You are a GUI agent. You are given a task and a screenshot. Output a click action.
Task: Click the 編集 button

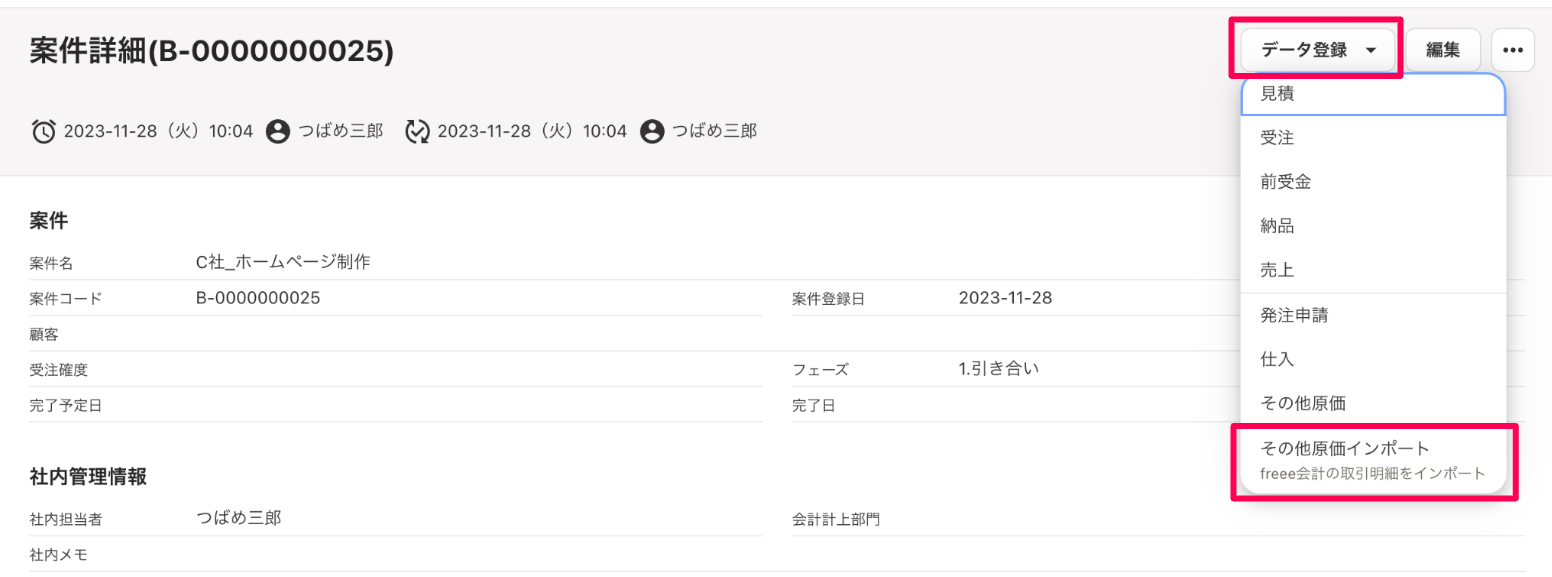[x=1442, y=50]
